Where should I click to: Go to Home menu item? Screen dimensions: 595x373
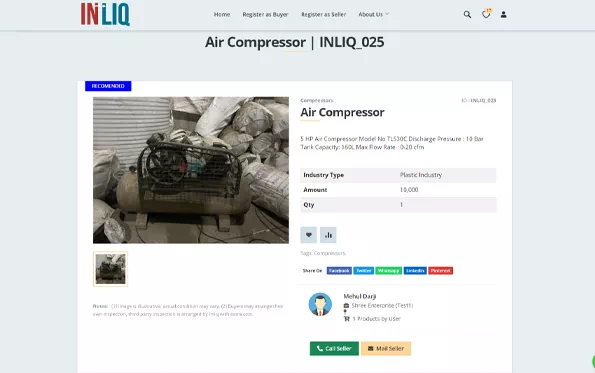tap(222, 14)
